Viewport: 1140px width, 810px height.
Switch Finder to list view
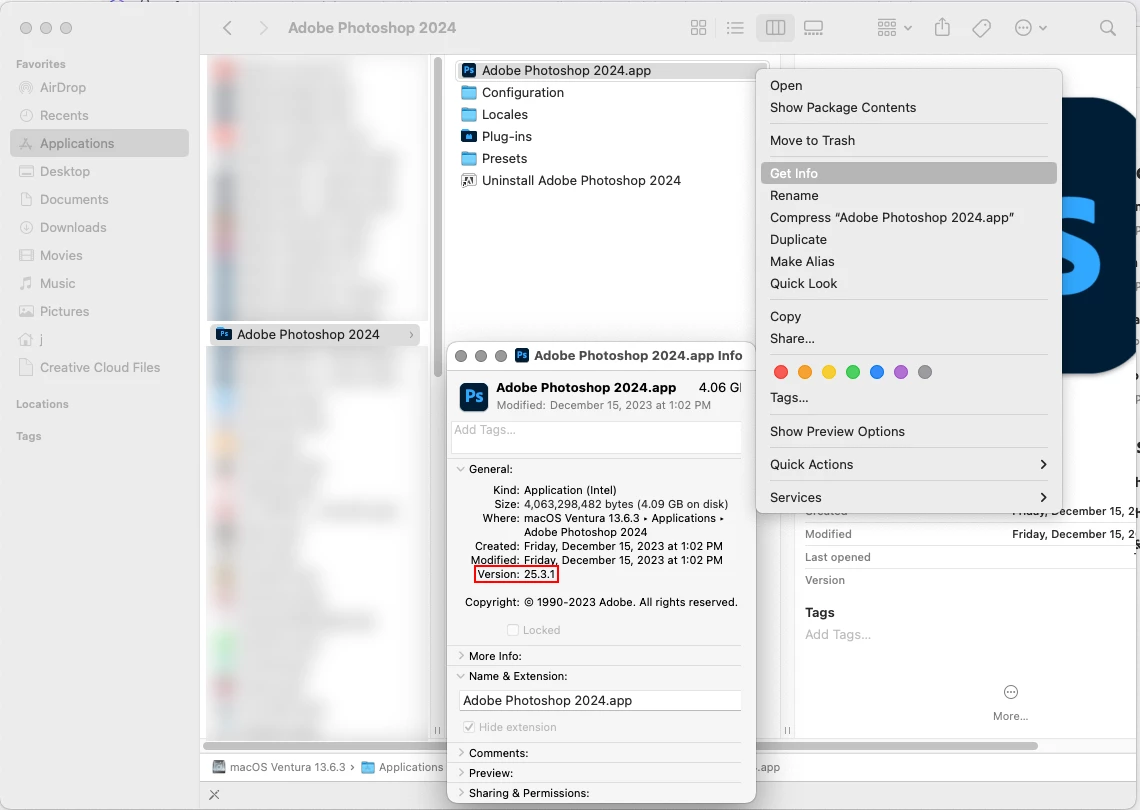point(735,28)
